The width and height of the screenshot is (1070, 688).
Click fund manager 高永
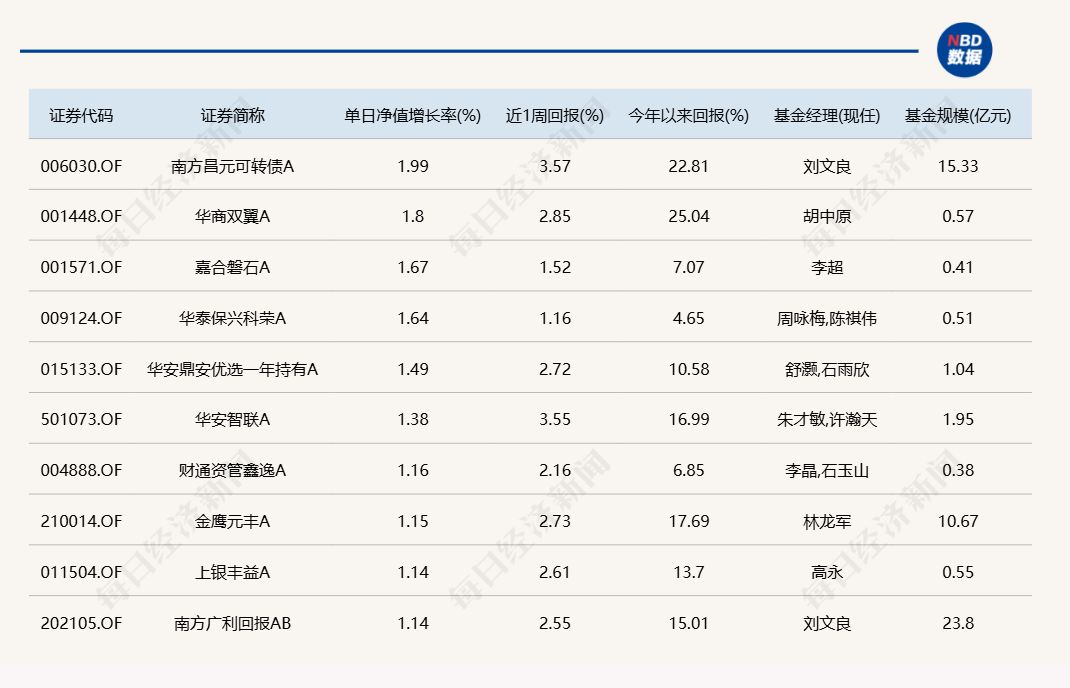(x=827, y=572)
